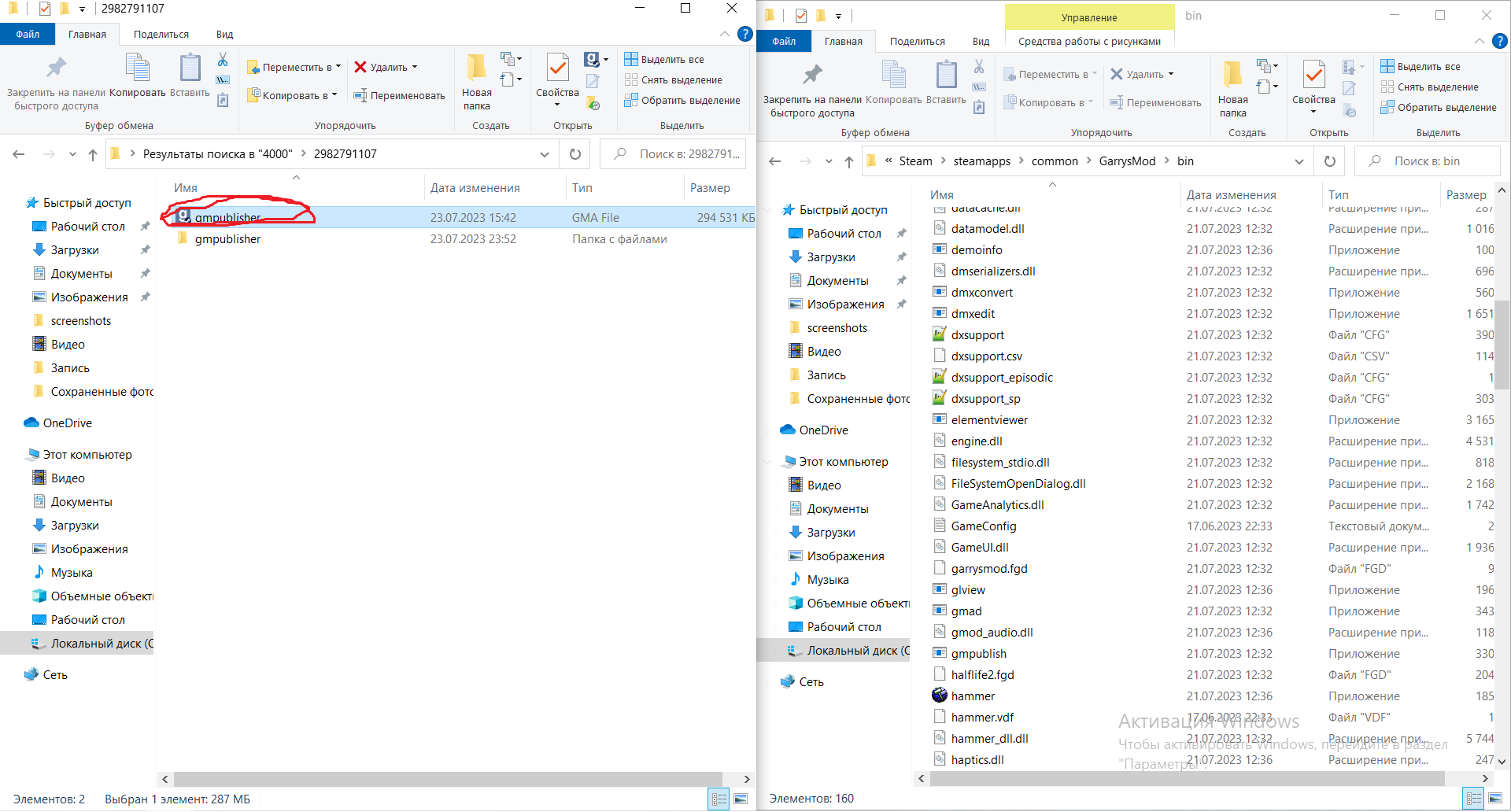Select the dxsupport.csv file

click(987, 356)
